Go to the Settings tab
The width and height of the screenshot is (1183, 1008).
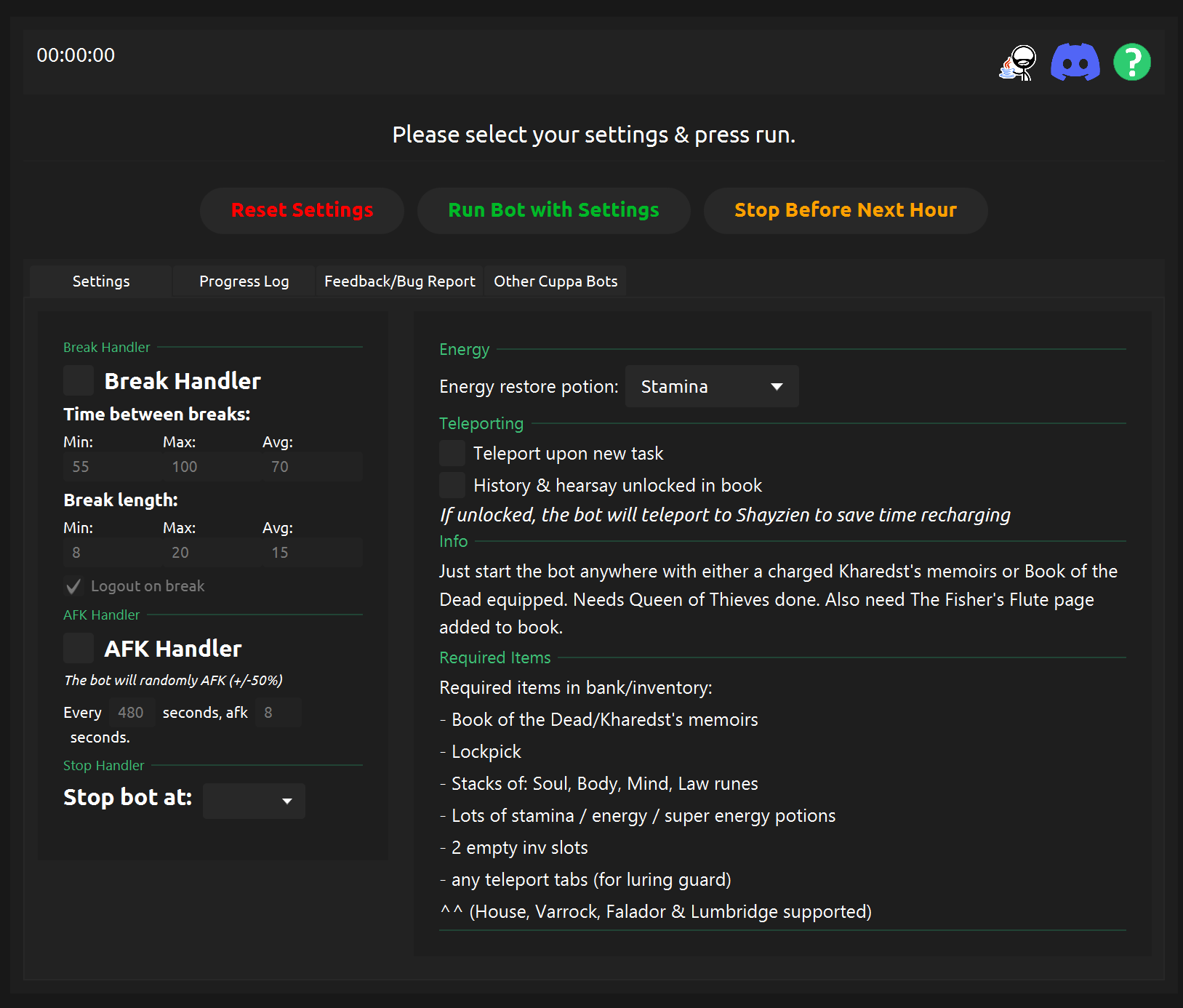click(x=101, y=281)
